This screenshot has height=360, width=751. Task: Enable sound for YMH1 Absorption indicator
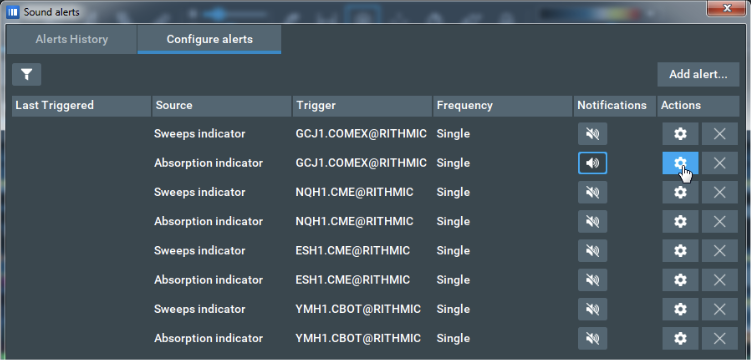pyautogui.click(x=592, y=338)
